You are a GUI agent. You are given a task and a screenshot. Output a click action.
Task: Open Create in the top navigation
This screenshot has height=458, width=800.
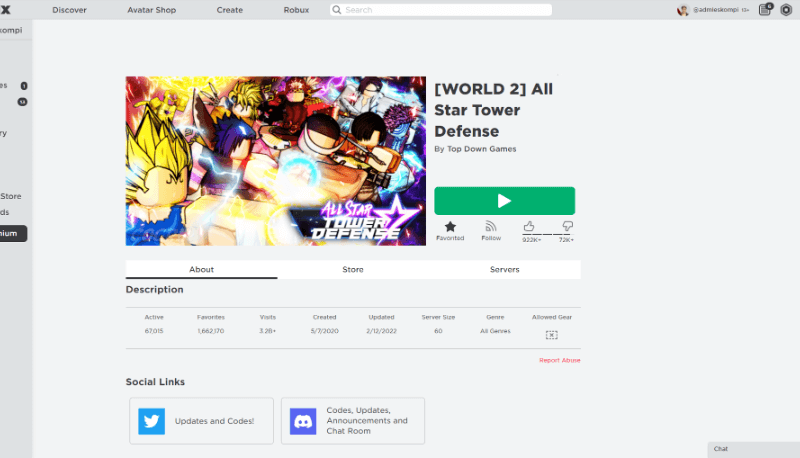tap(230, 10)
